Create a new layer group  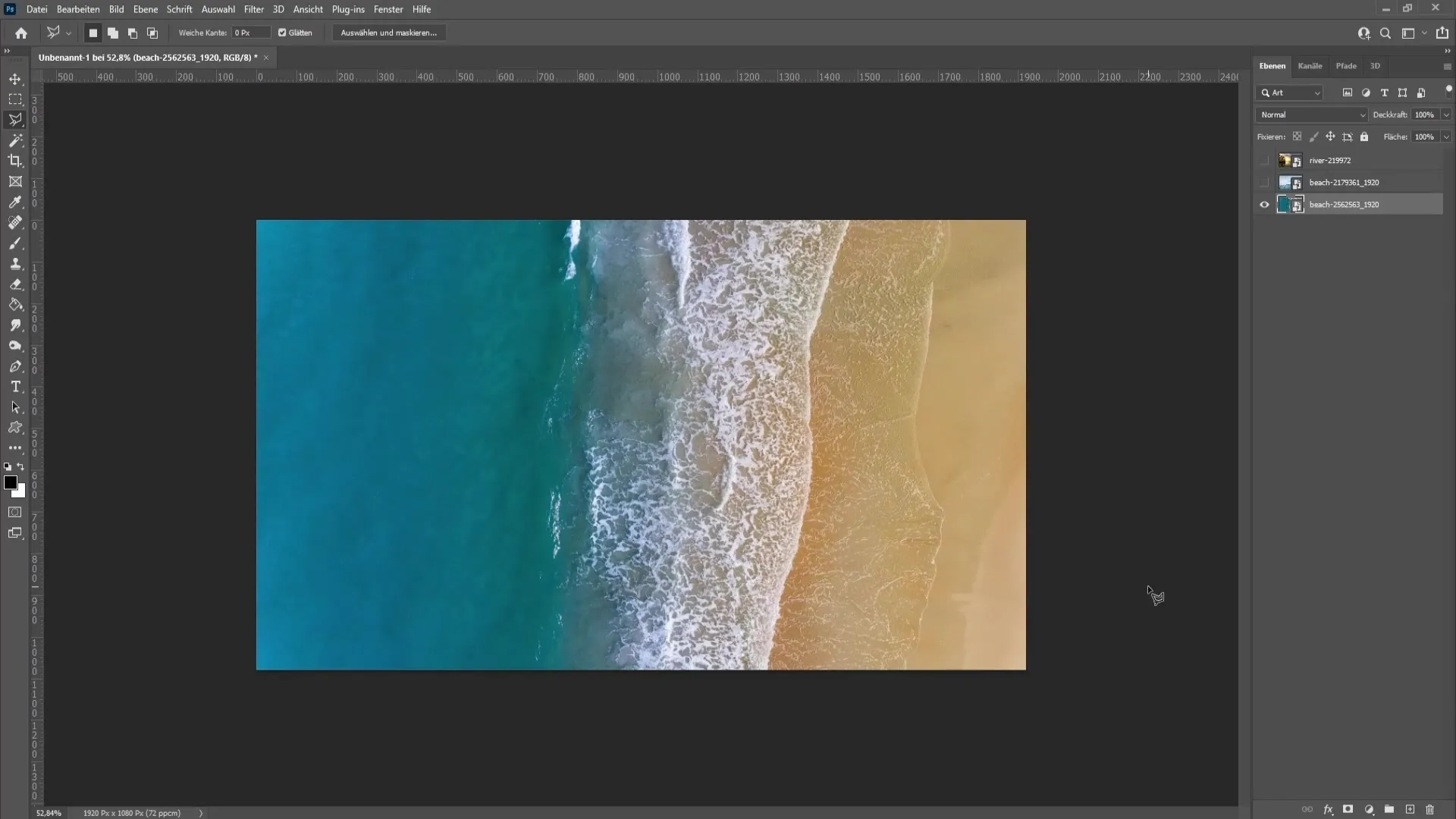pyautogui.click(x=1389, y=809)
